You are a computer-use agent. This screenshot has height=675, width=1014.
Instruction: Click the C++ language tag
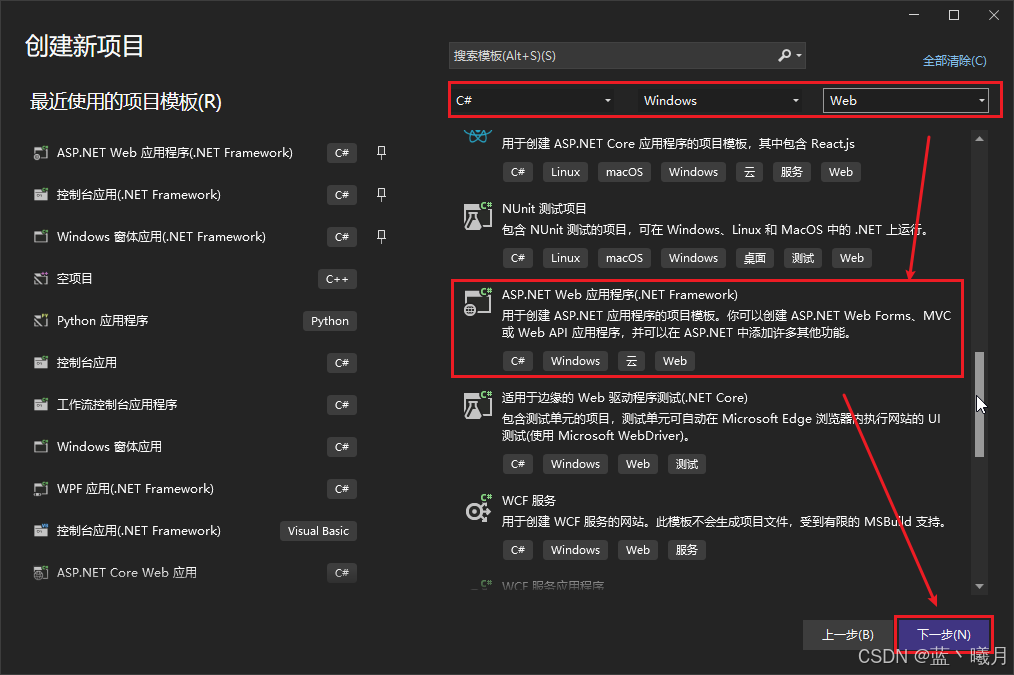pyautogui.click(x=337, y=279)
